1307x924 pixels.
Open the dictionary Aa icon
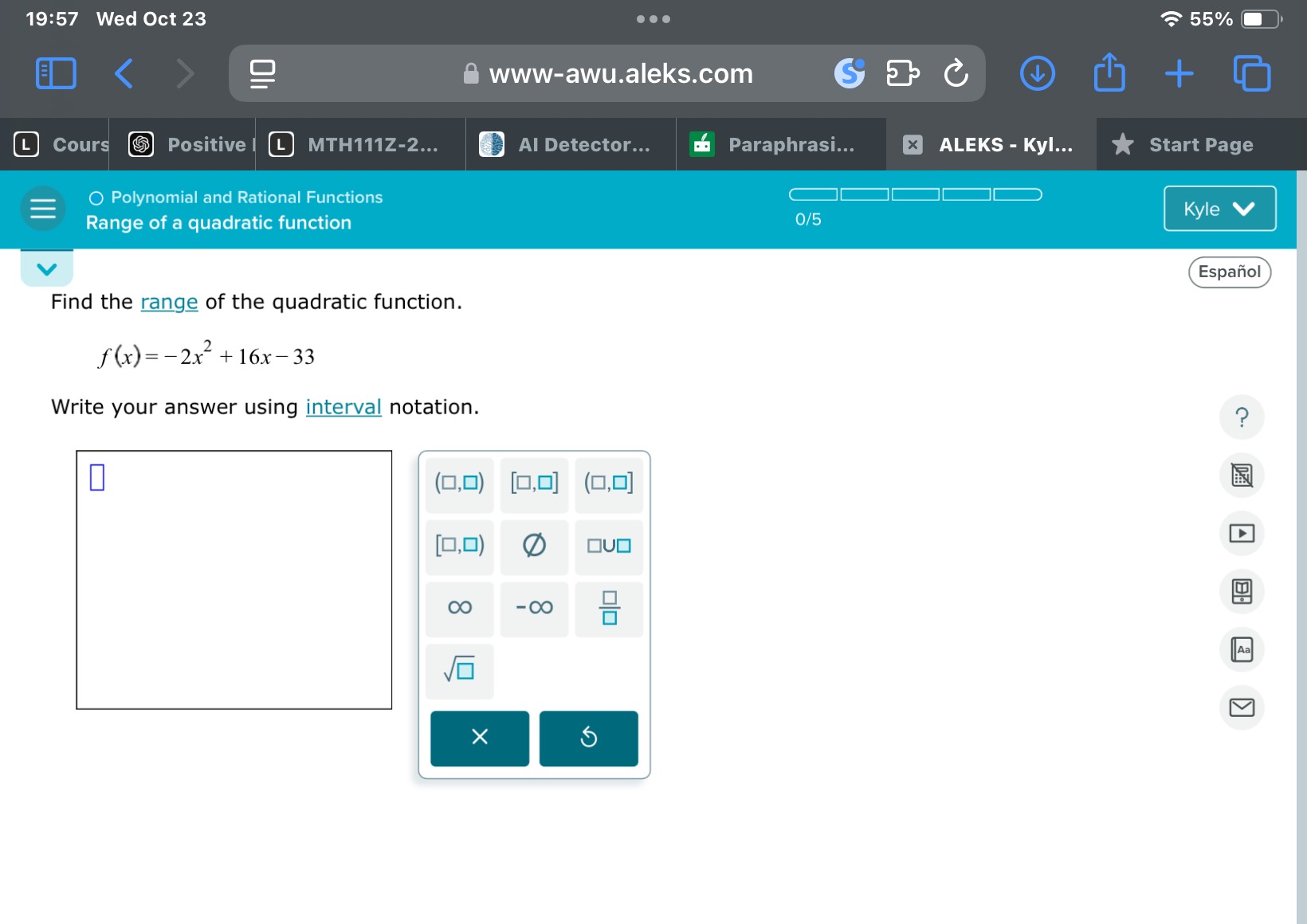(x=1242, y=649)
